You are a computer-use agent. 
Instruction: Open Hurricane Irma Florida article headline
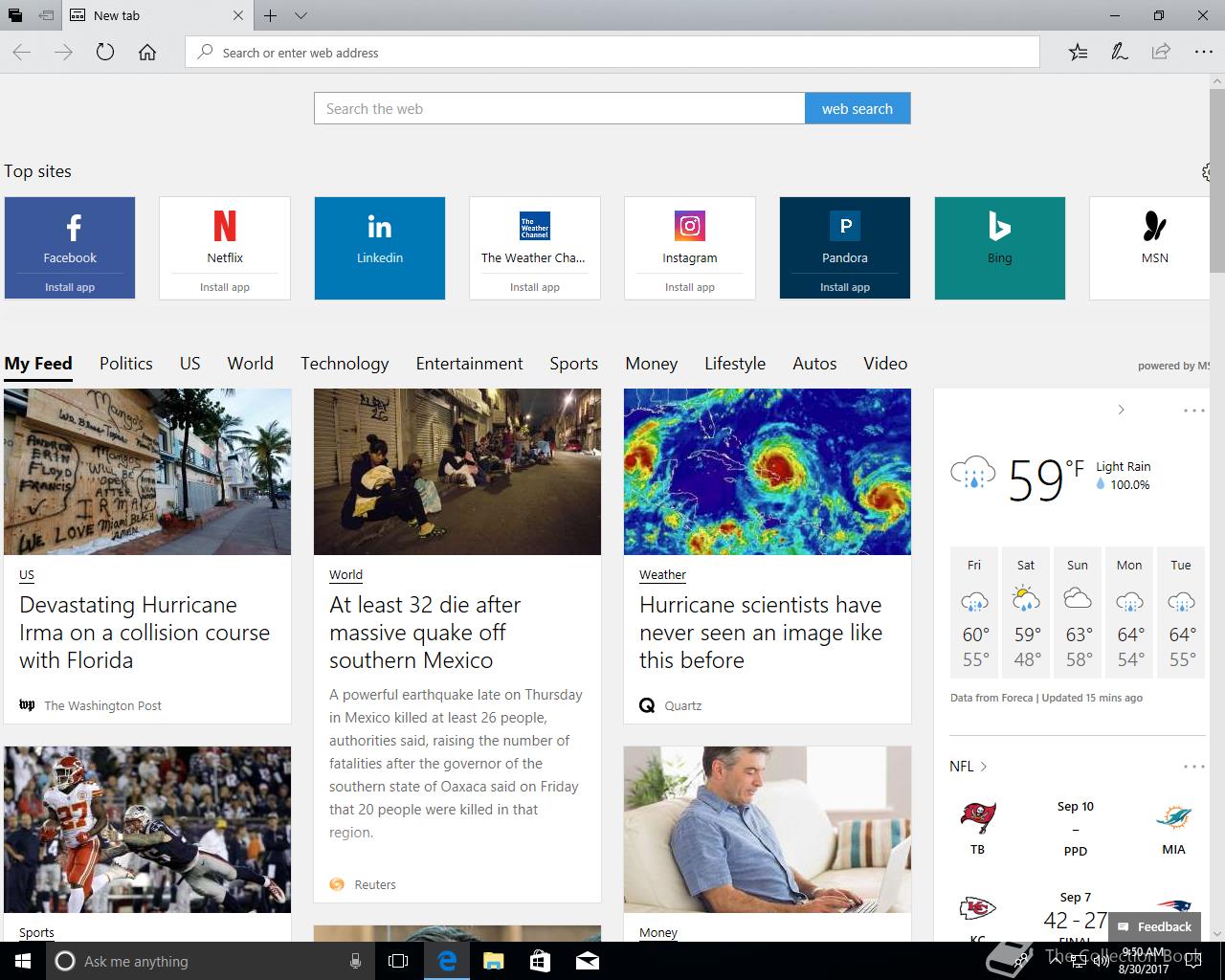point(145,633)
